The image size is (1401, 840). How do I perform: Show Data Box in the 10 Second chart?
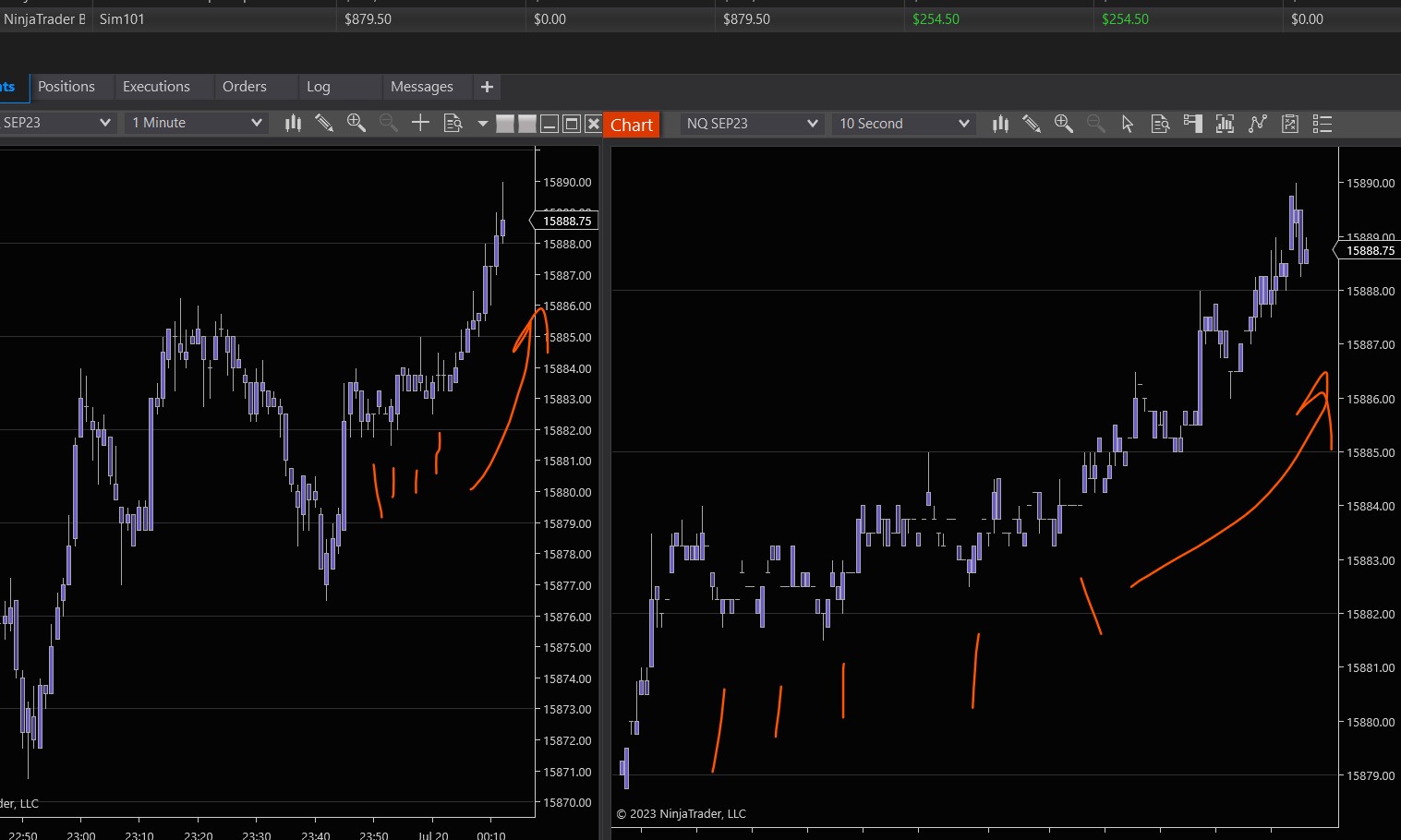coord(1160,124)
